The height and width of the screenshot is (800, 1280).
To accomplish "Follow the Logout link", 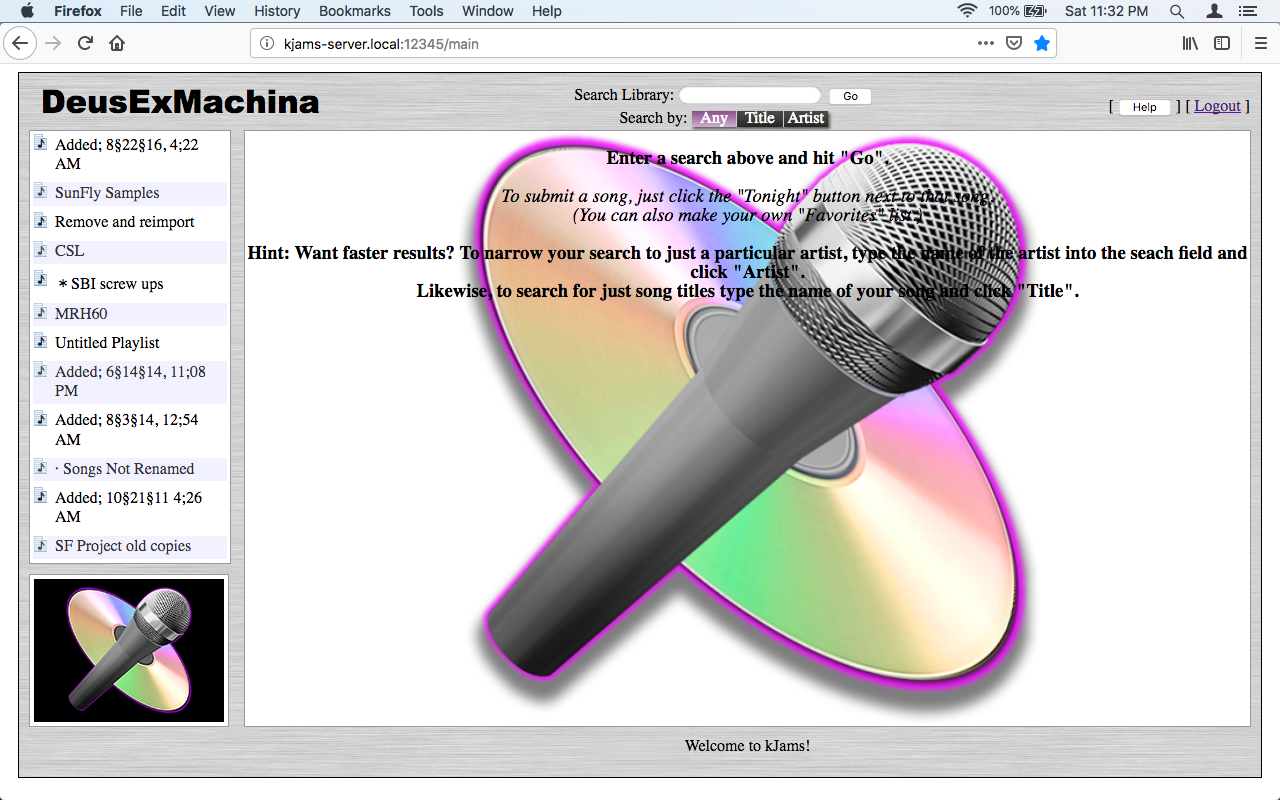I will pos(1217,106).
